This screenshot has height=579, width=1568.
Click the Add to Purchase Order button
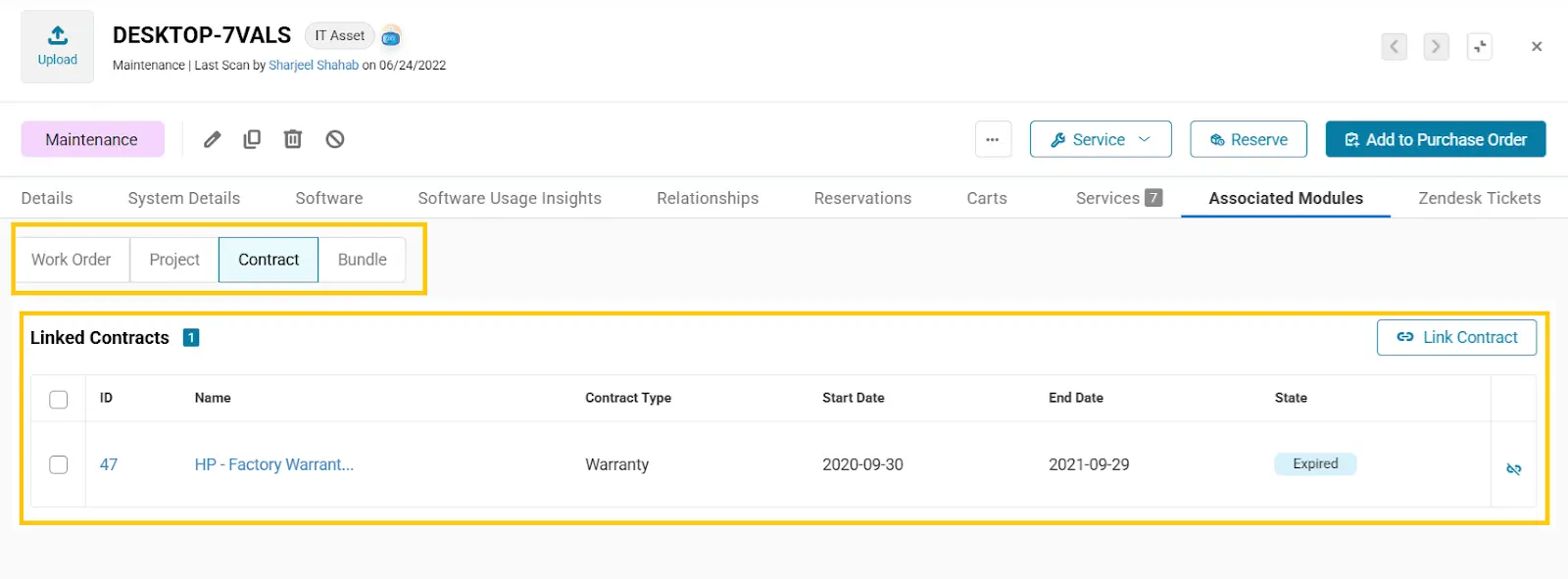[x=1435, y=139]
